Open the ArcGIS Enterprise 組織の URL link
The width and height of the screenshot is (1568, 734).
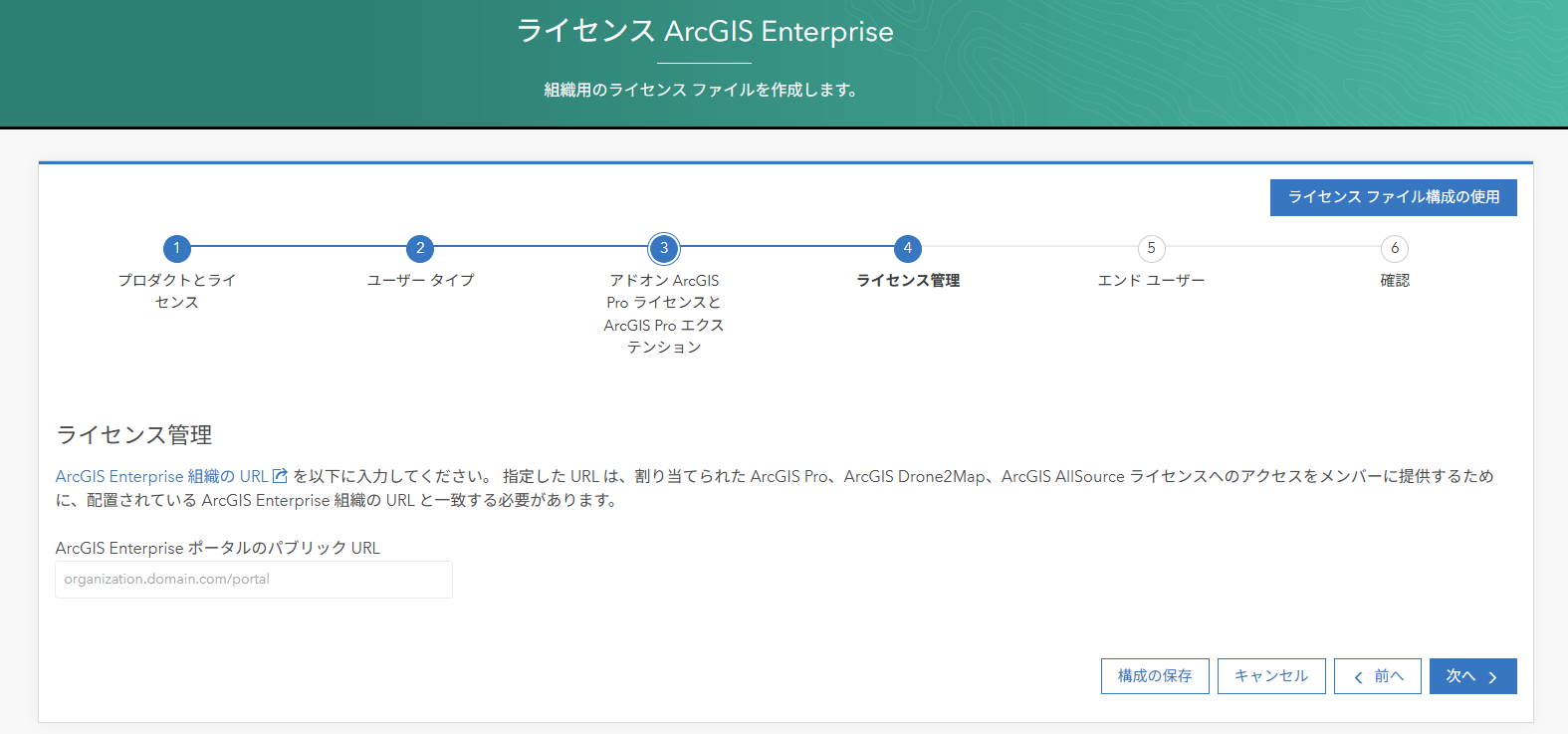(161, 477)
